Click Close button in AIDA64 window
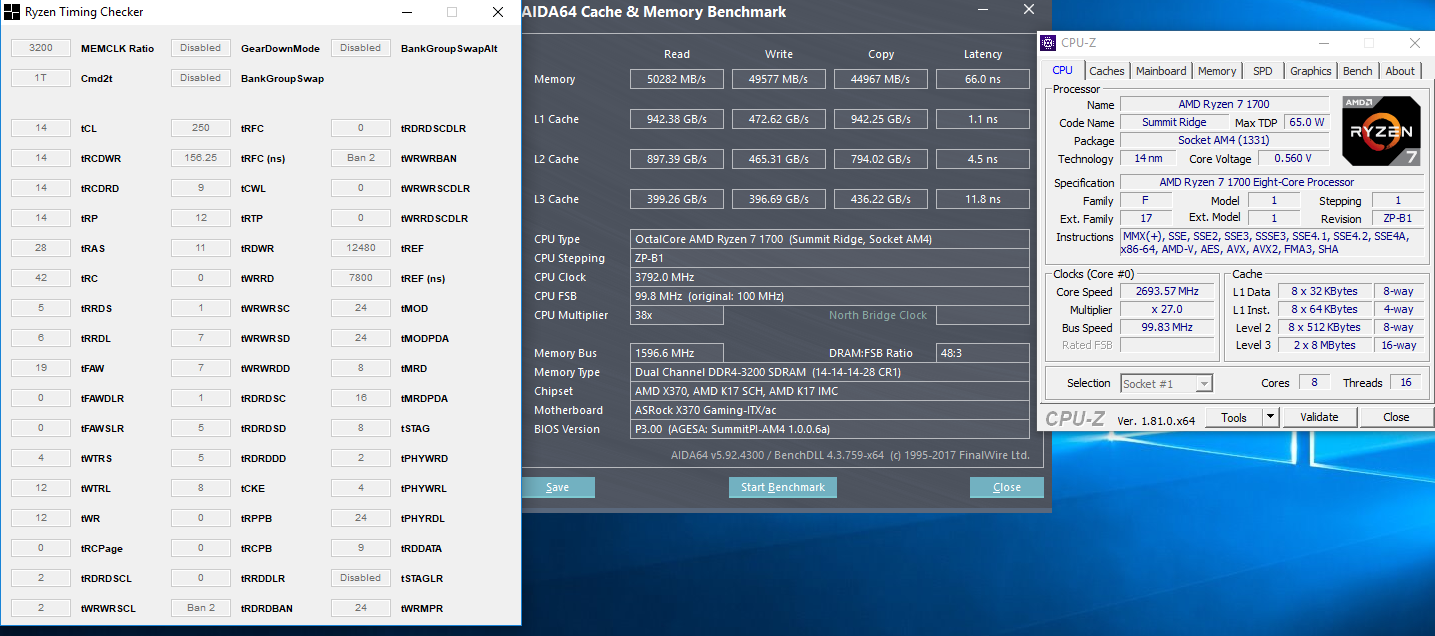Image resolution: width=1435 pixels, height=636 pixels. tap(1007, 487)
